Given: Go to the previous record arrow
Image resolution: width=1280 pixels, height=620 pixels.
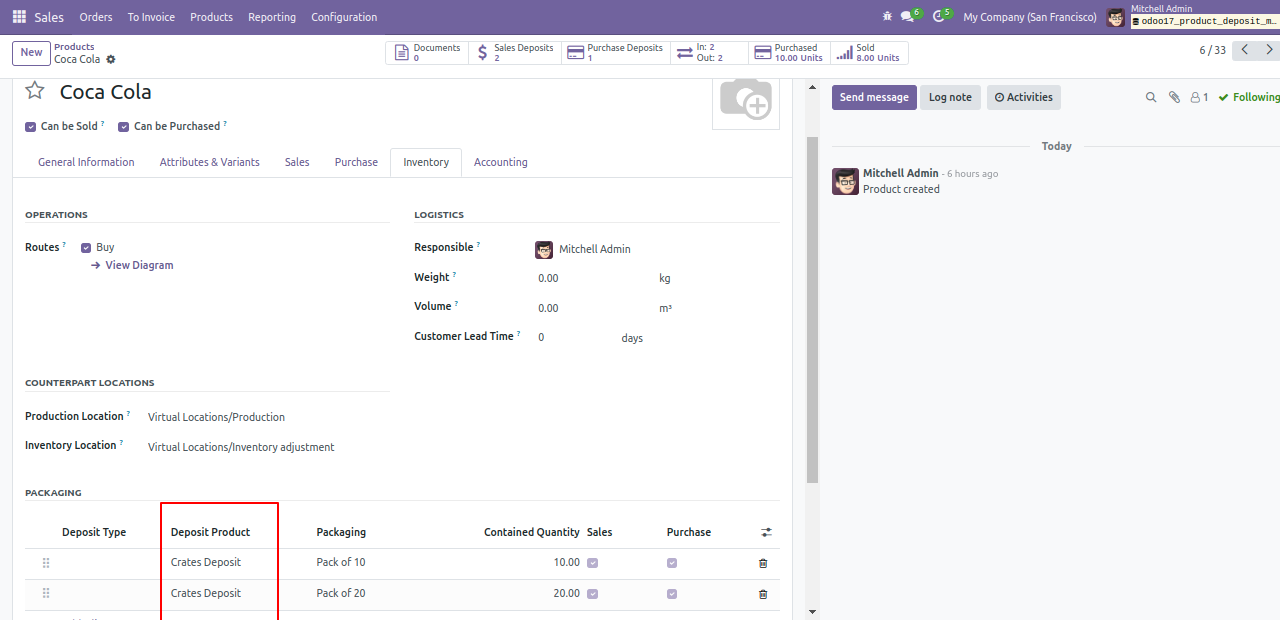Looking at the screenshot, I should point(1245,50).
